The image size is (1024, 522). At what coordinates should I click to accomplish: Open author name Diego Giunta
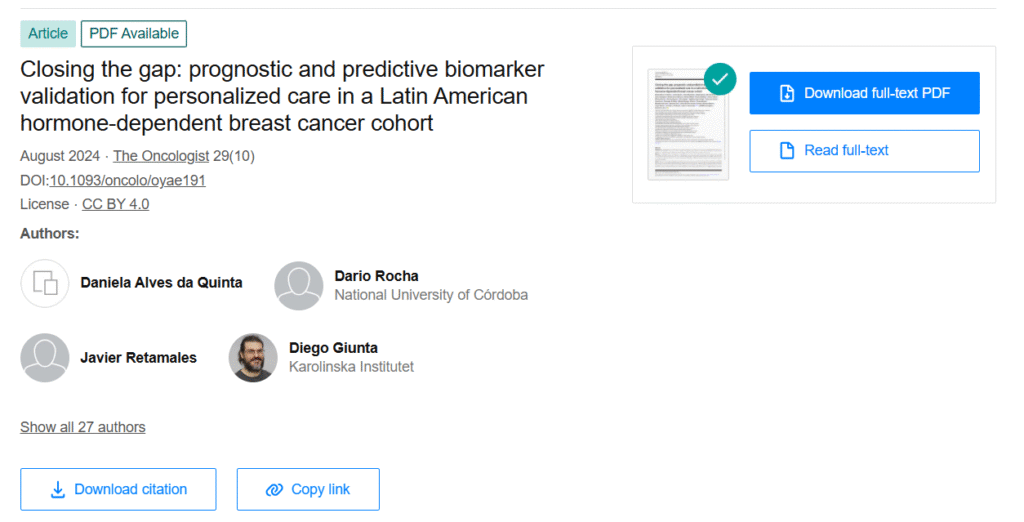[x=333, y=348]
